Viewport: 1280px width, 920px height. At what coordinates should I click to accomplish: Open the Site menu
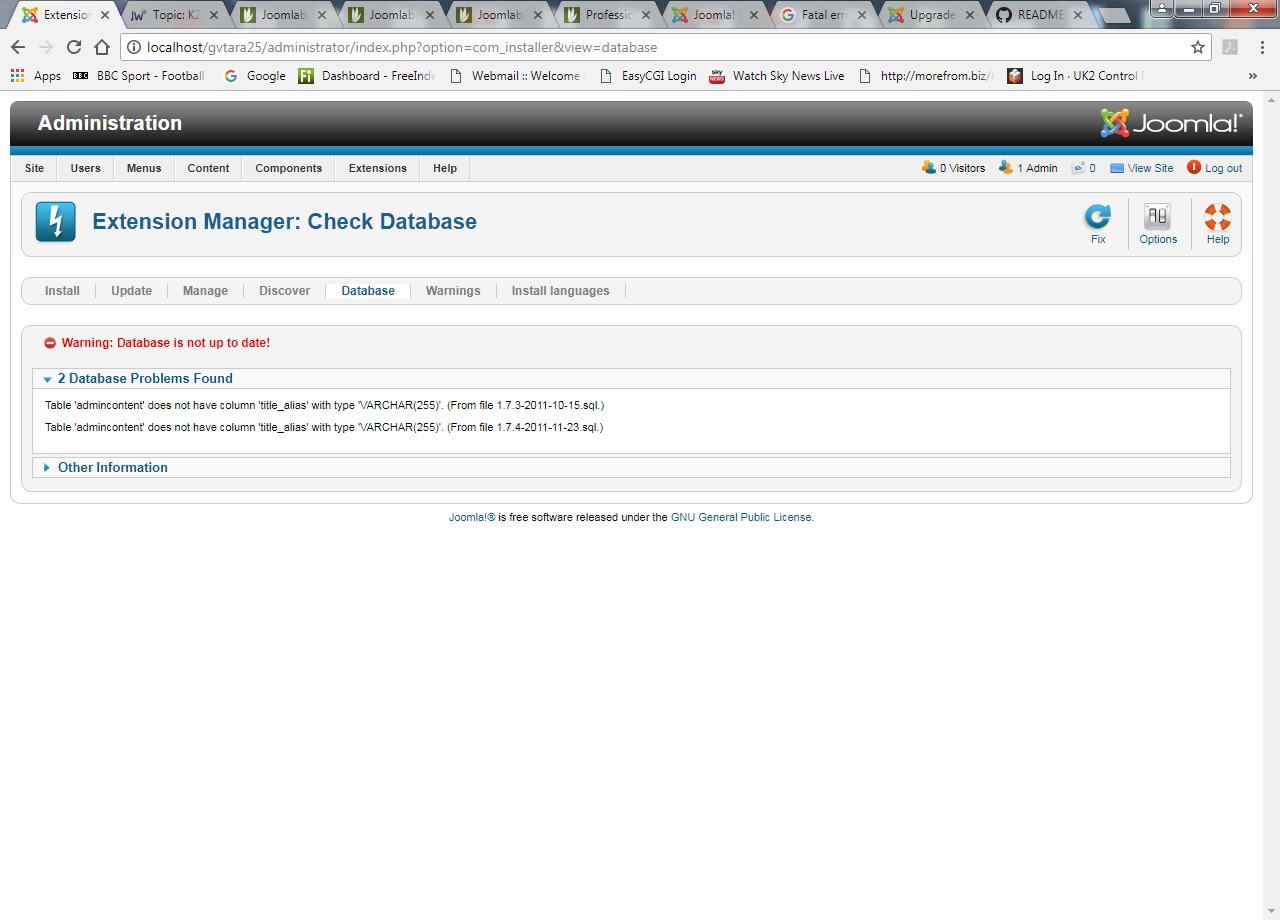(34, 168)
